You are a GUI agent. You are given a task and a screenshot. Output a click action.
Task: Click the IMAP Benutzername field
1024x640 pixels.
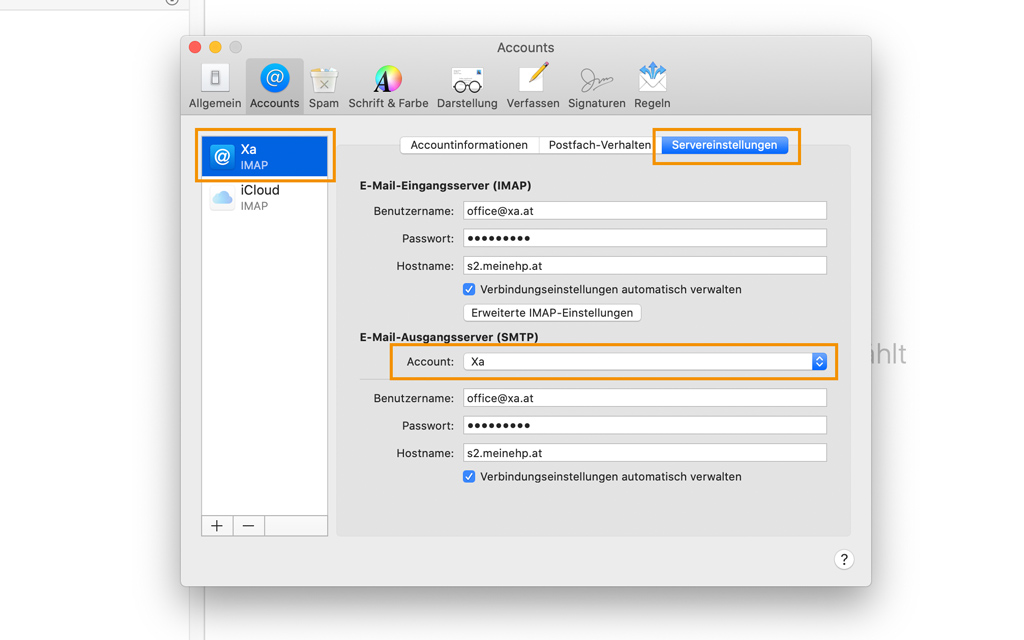click(x=645, y=211)
